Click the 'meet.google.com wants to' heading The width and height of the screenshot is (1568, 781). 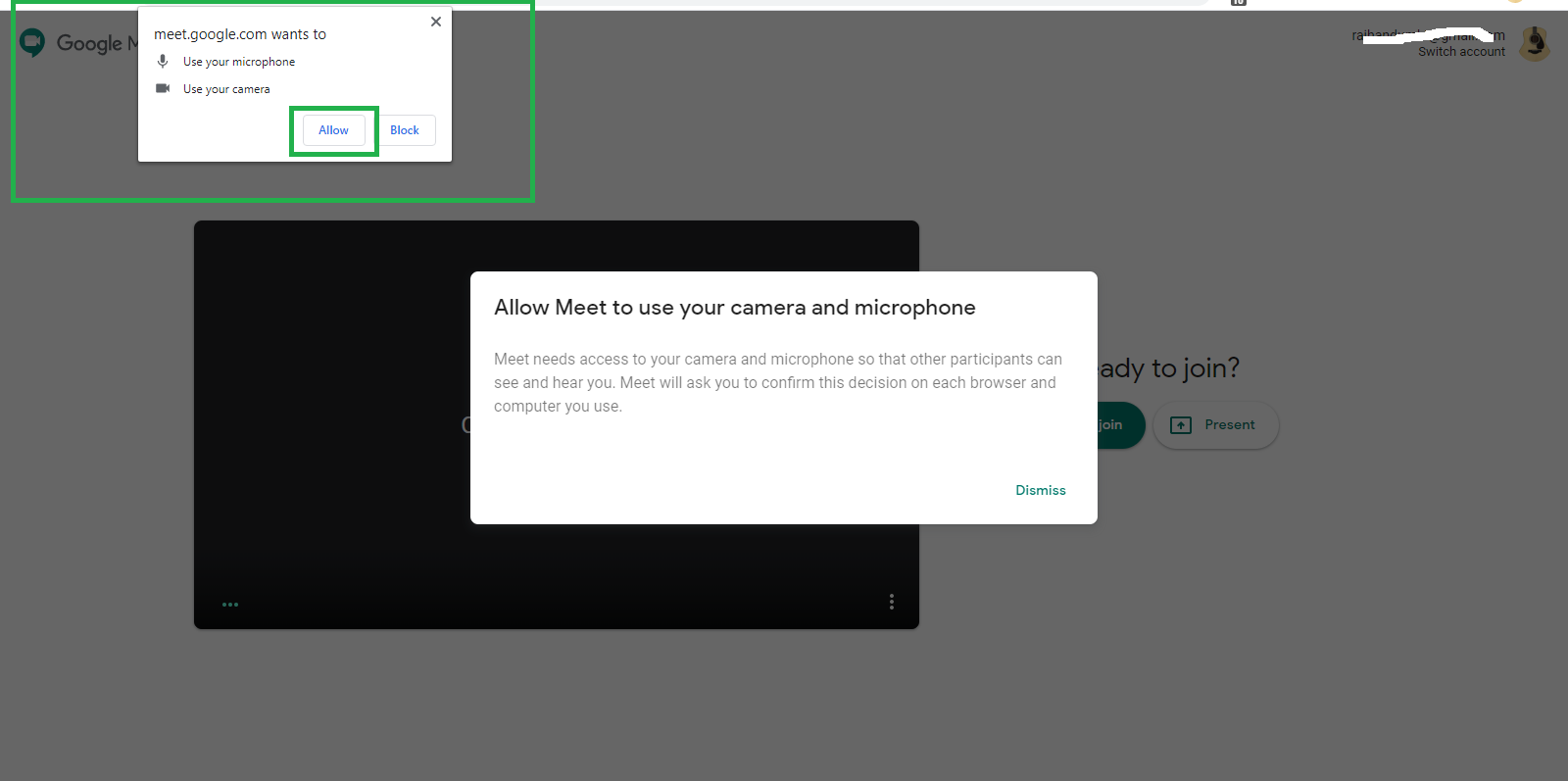pos(240,34)
